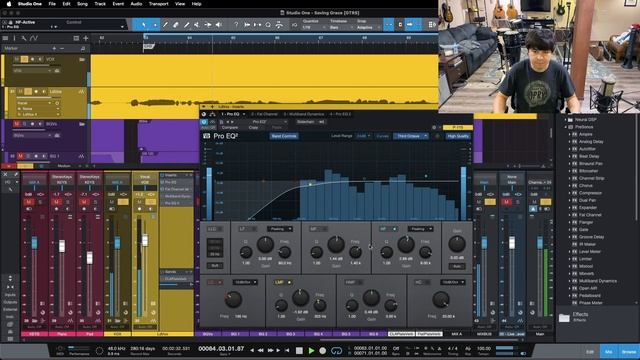Open the Audio menu
The image size is (640, 360).
click(x=136, y=4)
